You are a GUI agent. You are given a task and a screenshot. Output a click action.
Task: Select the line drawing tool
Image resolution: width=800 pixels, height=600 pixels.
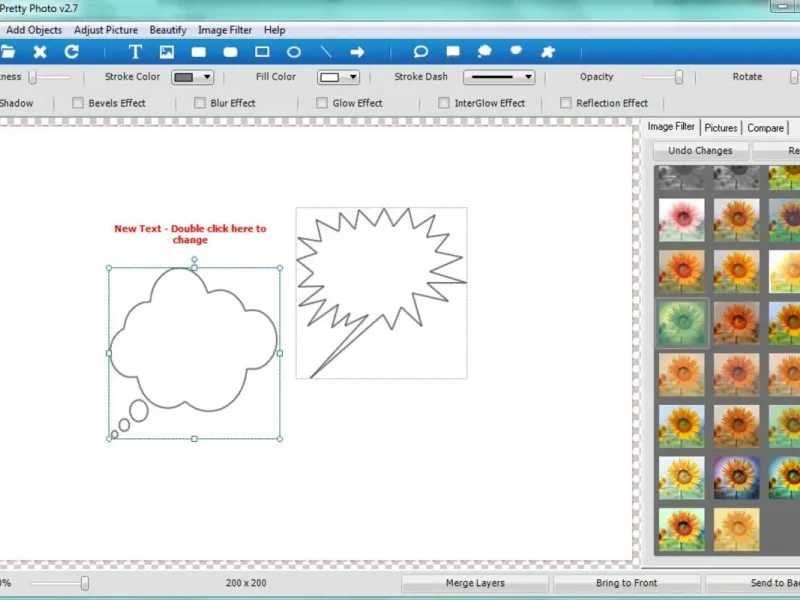click(x=326, y=52)
